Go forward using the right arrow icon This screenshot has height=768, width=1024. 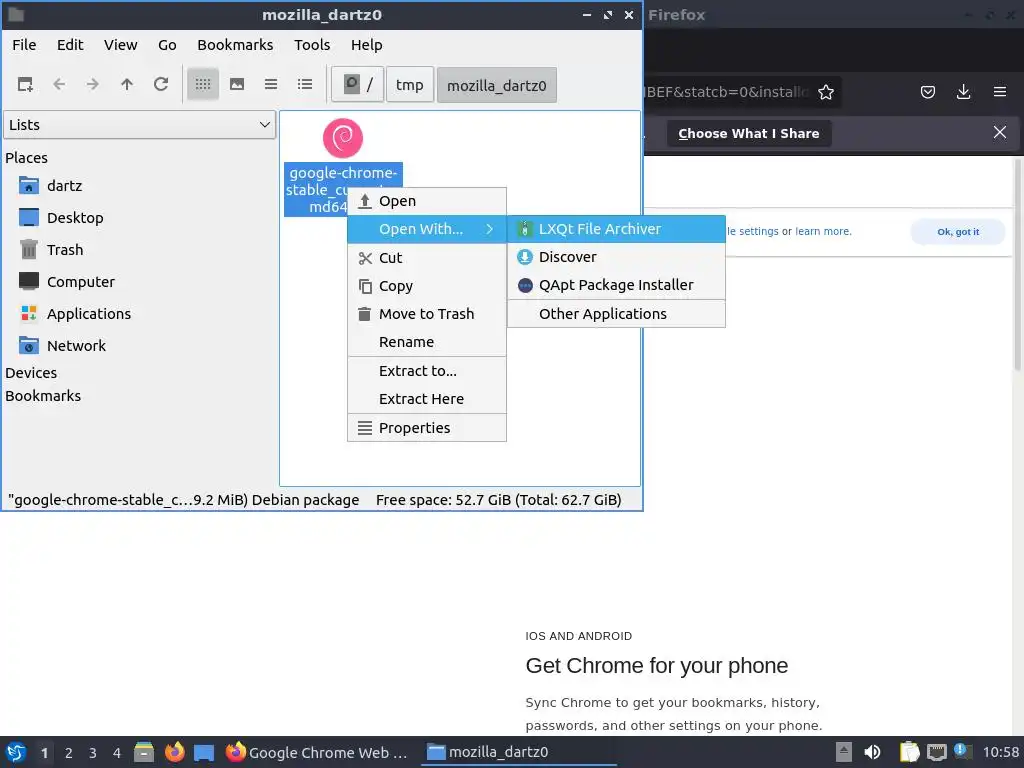(x=93, y=84)
